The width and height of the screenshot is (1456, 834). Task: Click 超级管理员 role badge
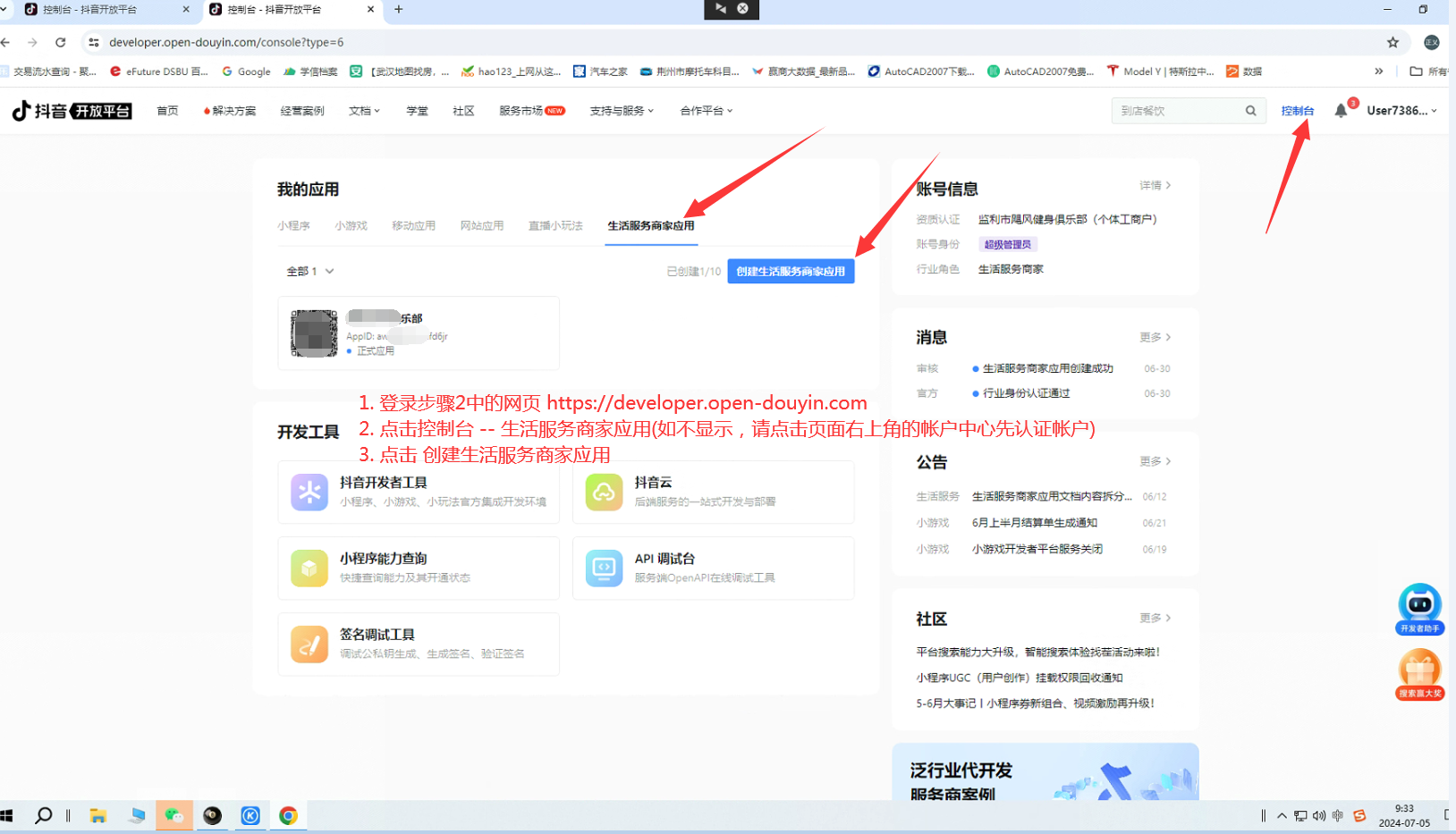[1008, 244]
